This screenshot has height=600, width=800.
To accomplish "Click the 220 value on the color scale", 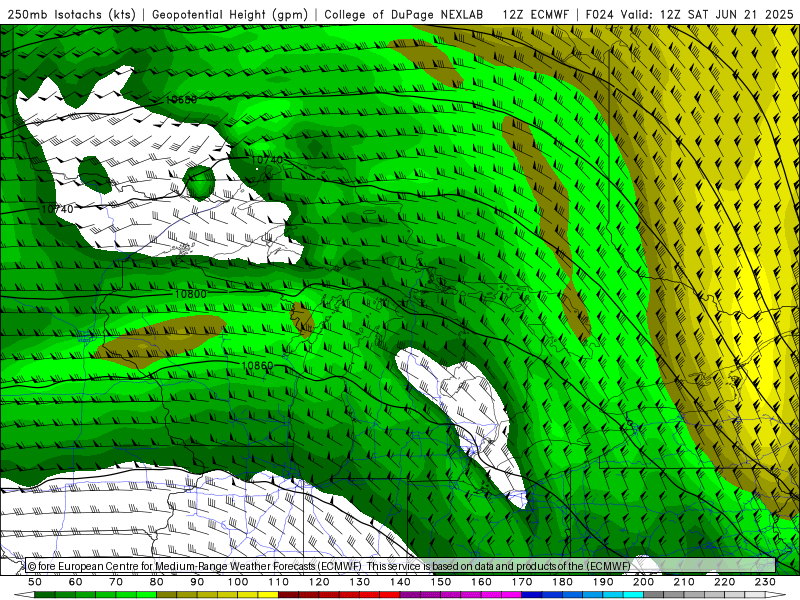I will pyautogui.click(x=724, y=582).
